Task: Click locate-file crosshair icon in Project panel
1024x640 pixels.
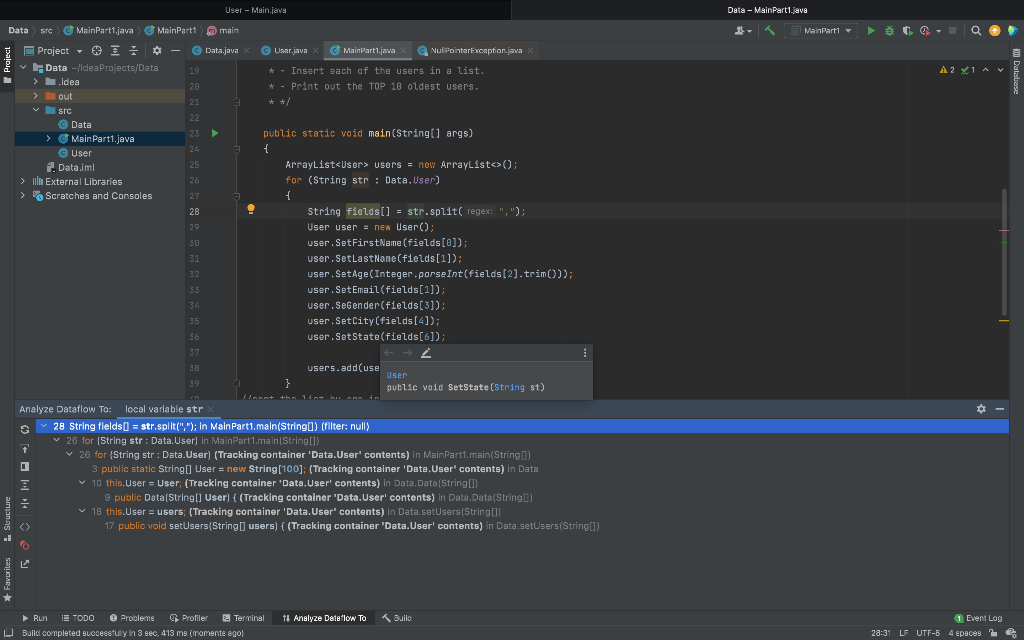Action: point(97,50)
